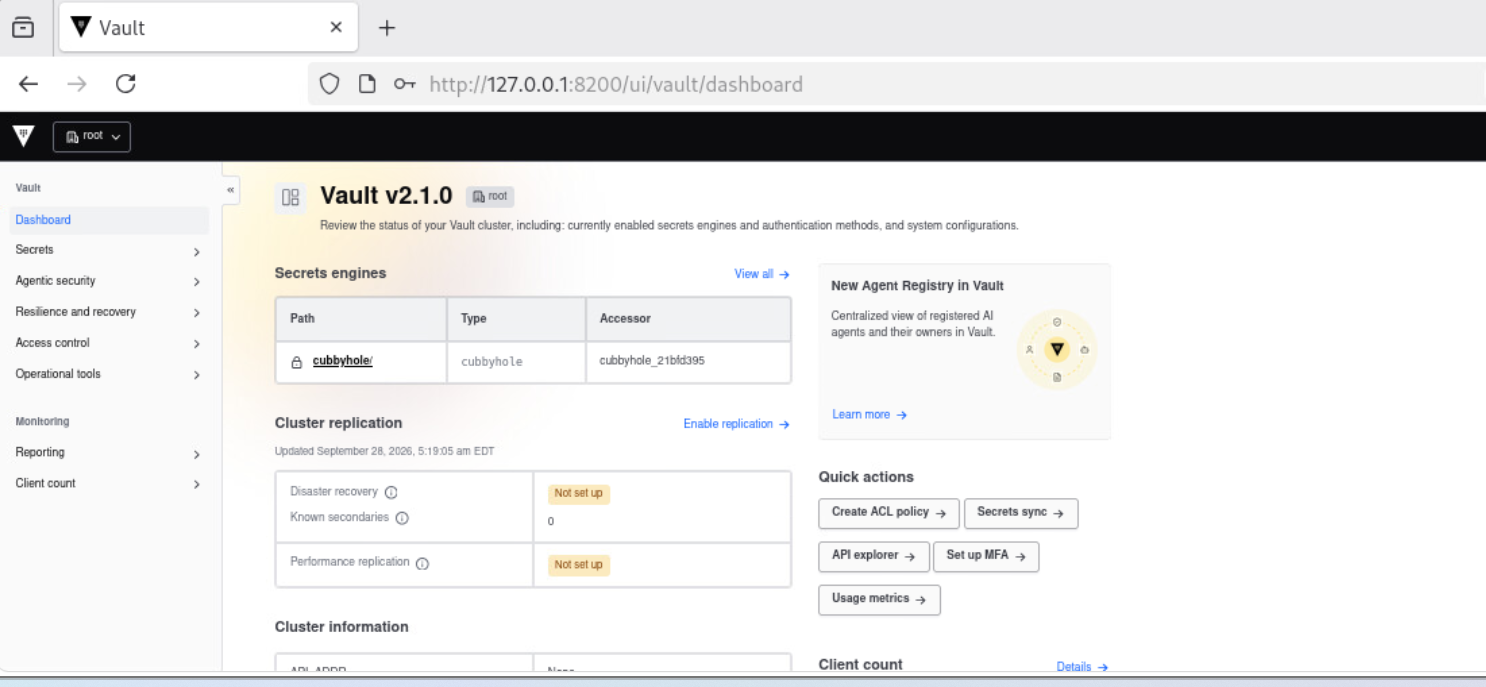Click the Vault logo in the header
The width and height of the screenshot is (1486, 687).
click(23, 137)
